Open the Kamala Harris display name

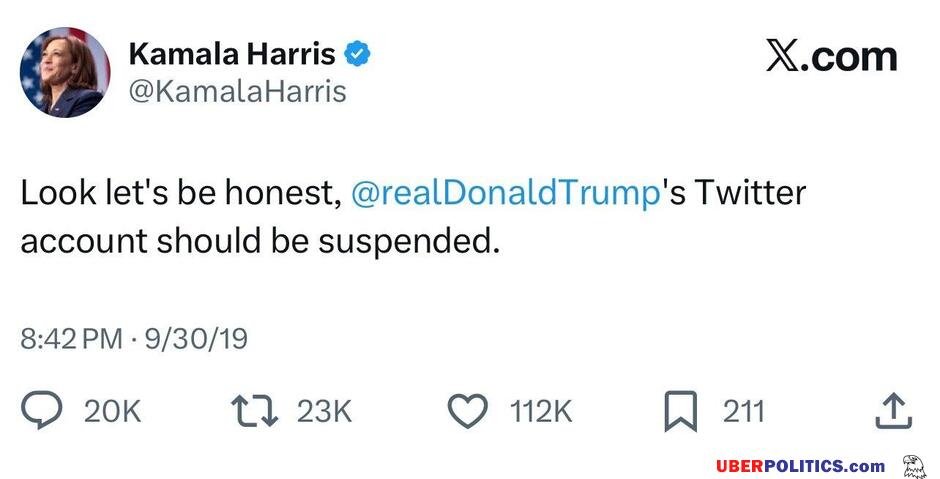click(x=231, y=54)
